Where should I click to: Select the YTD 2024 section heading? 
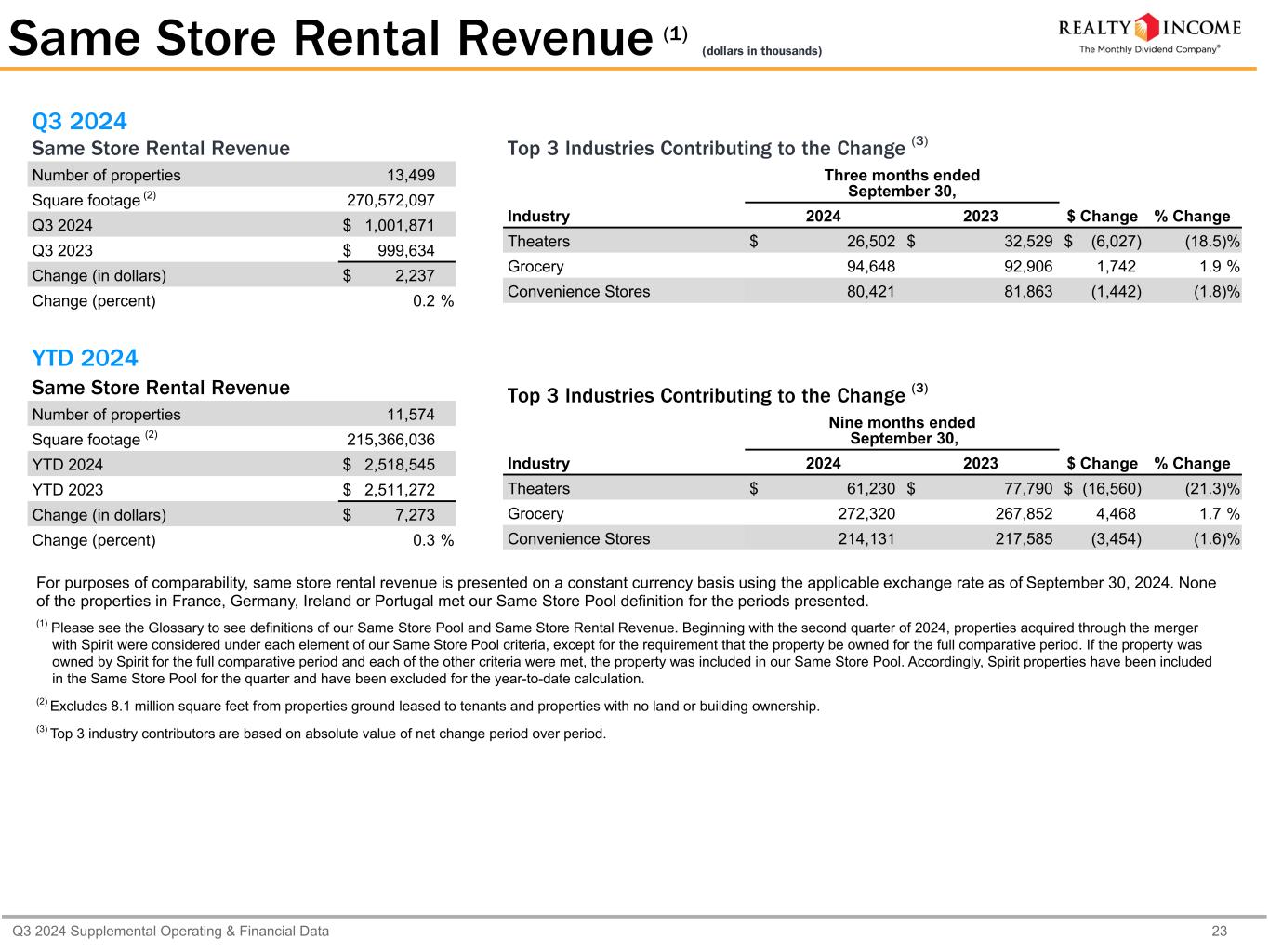(x=85, y=358)
